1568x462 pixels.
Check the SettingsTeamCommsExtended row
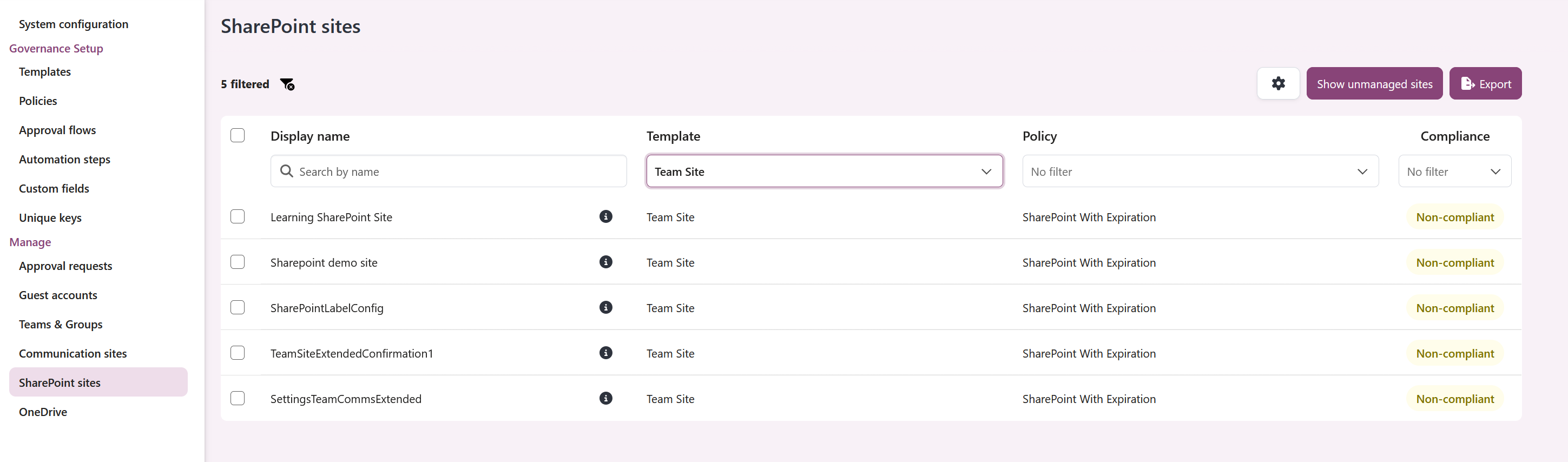click(x=238, y=399)
